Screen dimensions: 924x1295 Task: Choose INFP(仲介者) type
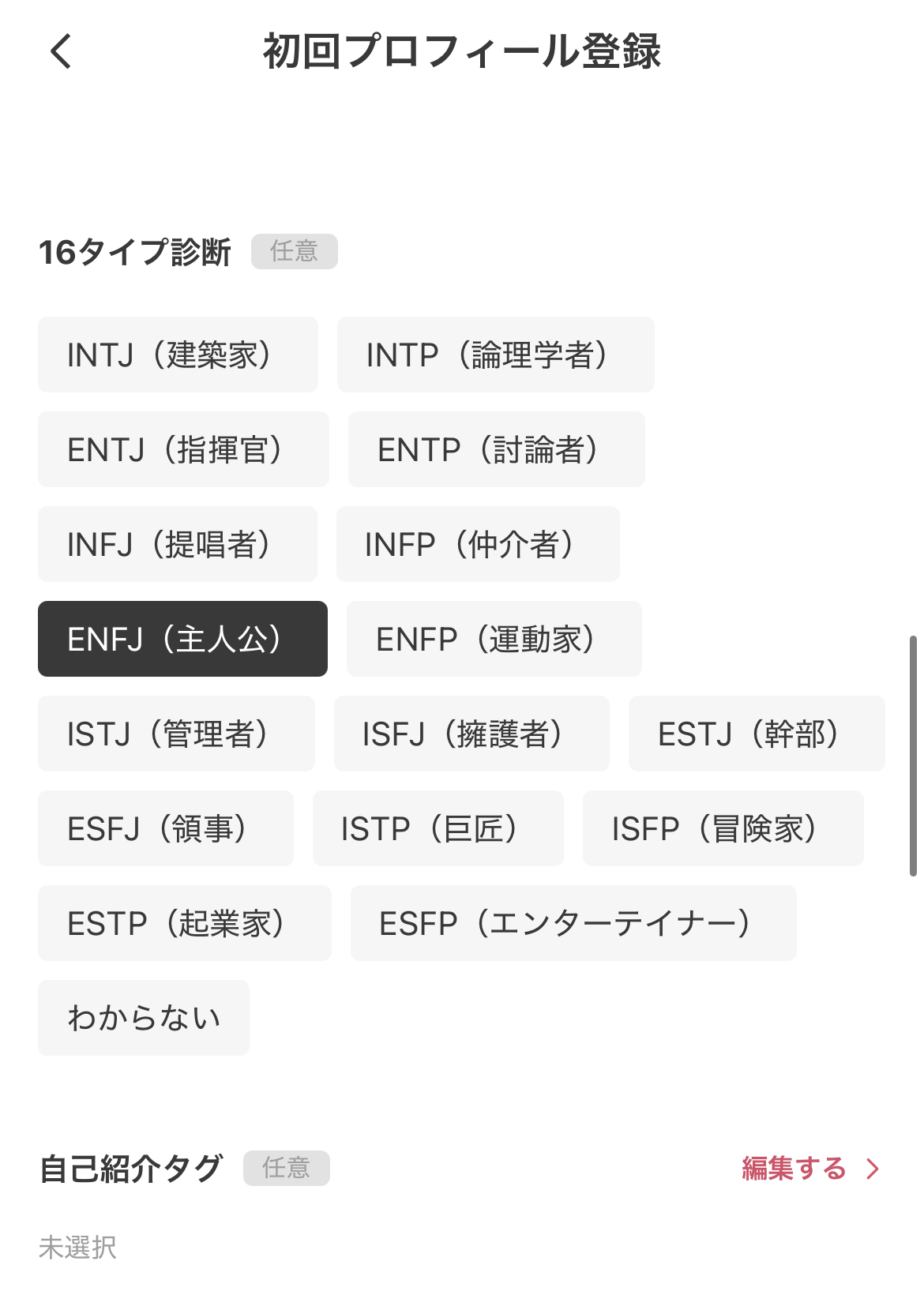click(478, 544)
